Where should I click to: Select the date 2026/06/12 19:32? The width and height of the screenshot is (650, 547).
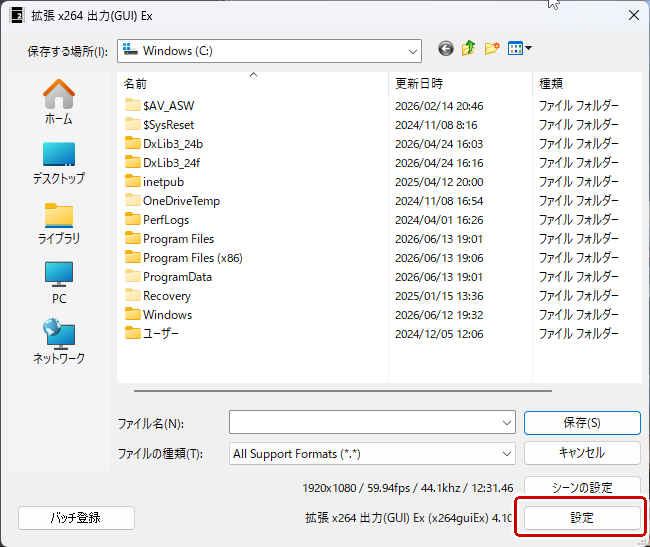439,315
